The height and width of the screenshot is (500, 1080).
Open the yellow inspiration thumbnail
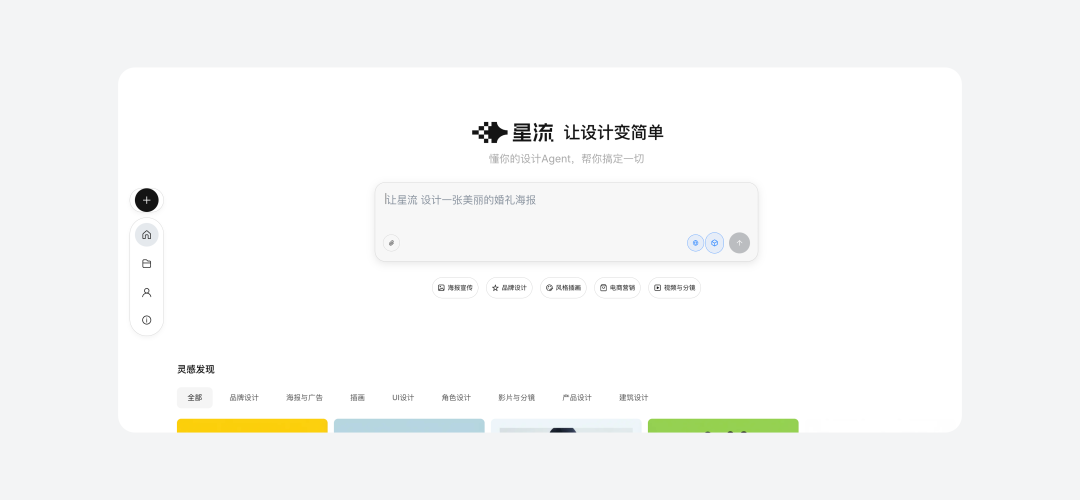(252, 426)
